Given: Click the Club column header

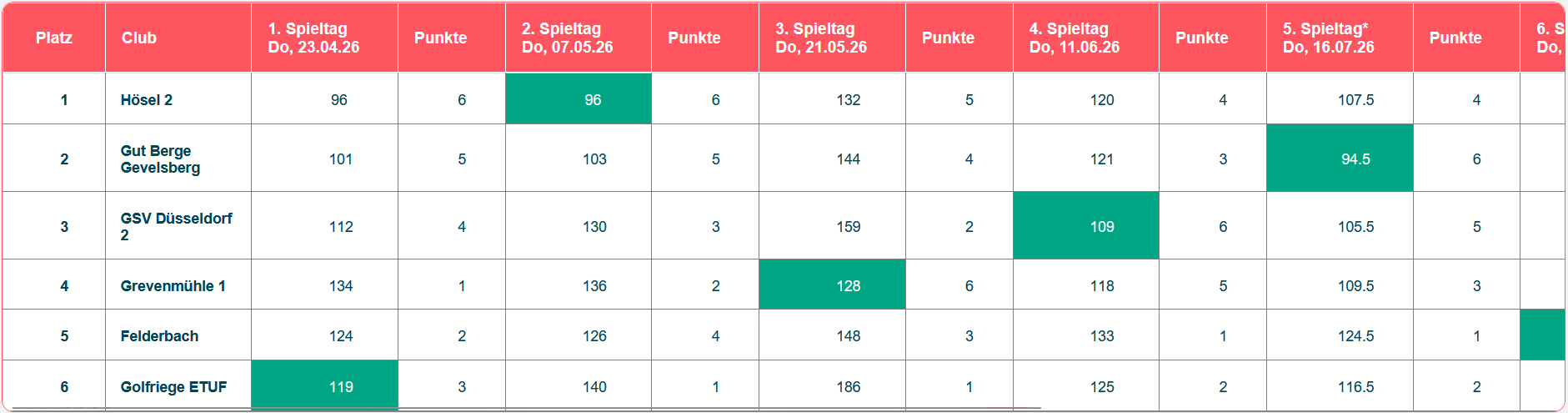Looking at the screenshot, I should tap(178, 38).
